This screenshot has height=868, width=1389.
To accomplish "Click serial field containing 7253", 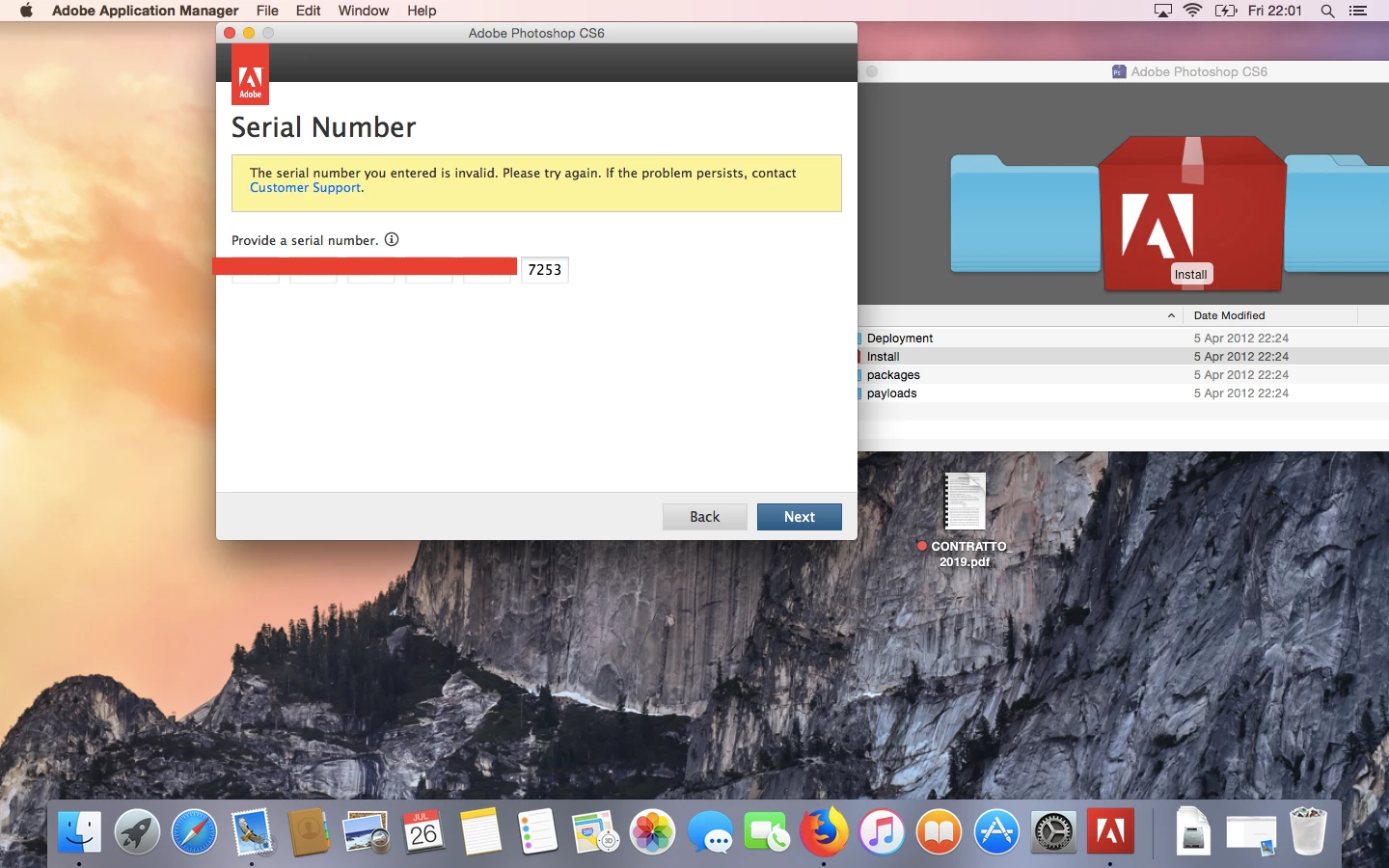I will click(545, 270).
